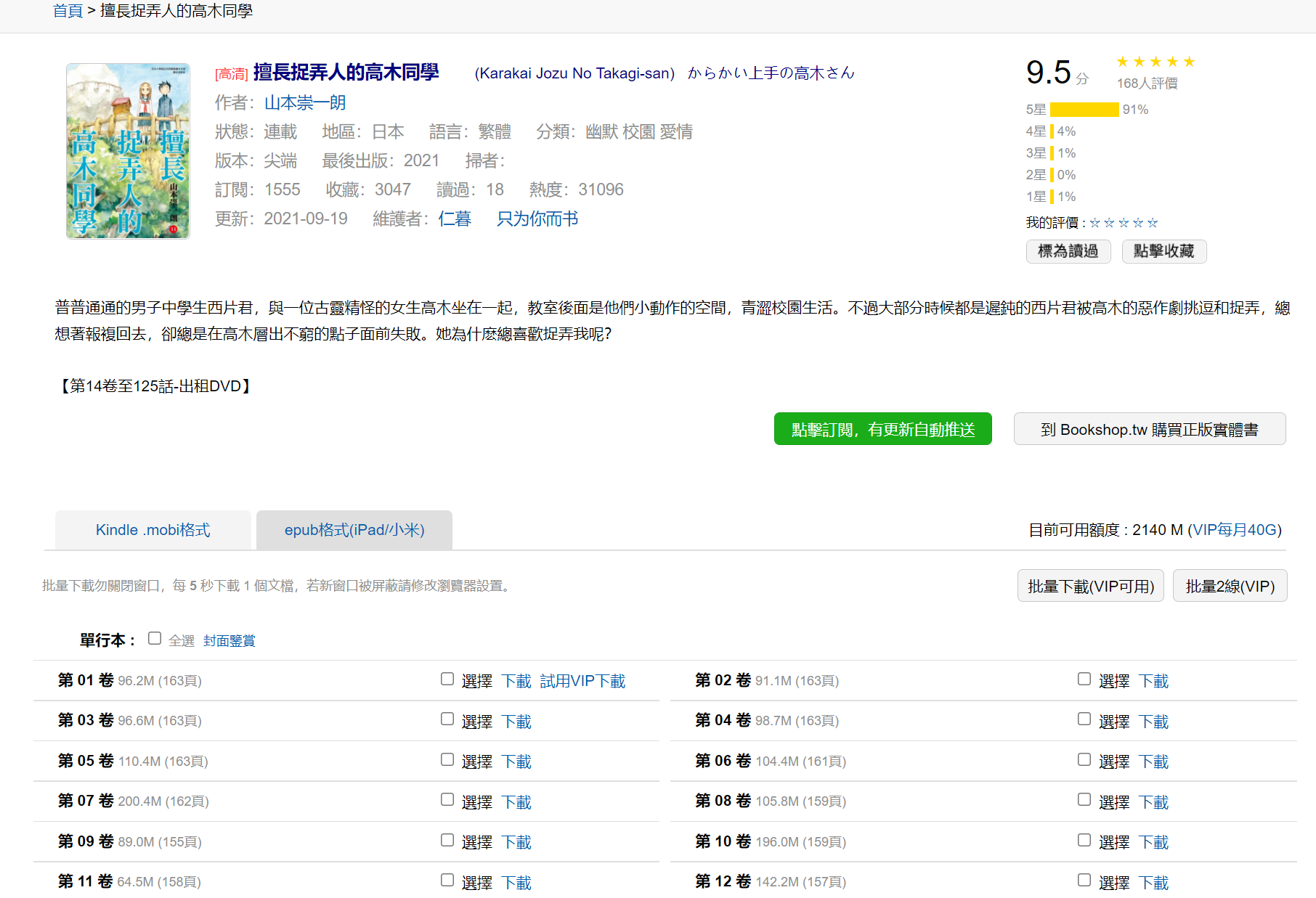Open the manga cover thumbnail
Image resolution: width=1316 pixels, height=898 pixels.
tap(128, 151)
